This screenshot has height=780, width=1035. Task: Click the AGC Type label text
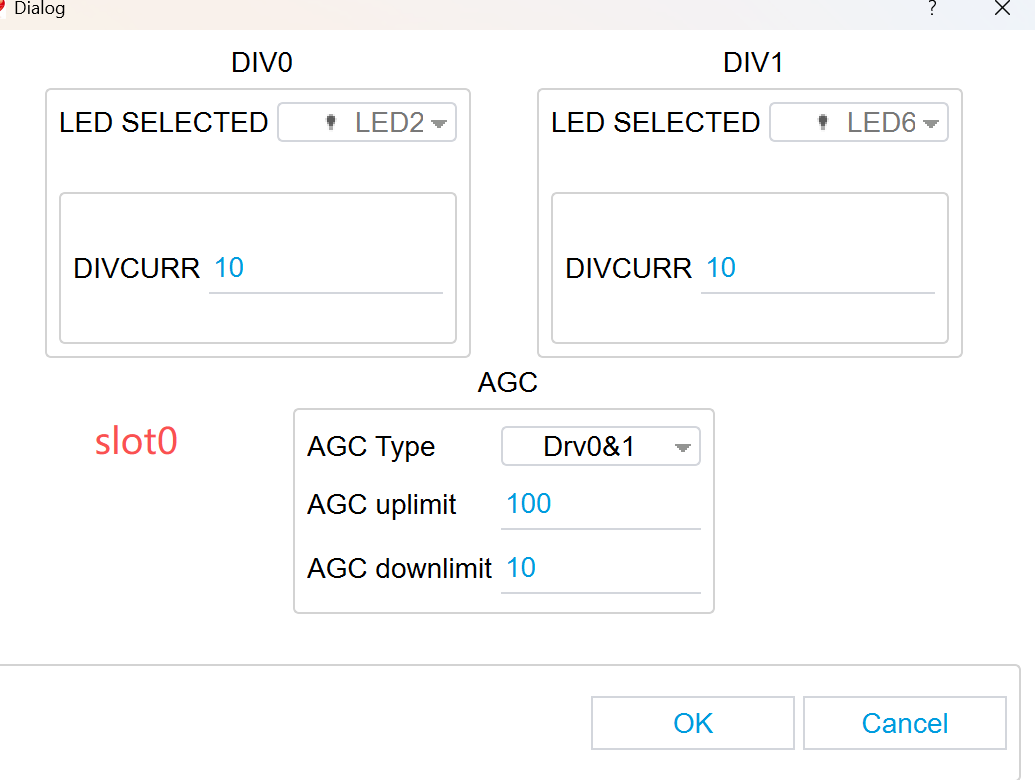[x=371, y=447]
